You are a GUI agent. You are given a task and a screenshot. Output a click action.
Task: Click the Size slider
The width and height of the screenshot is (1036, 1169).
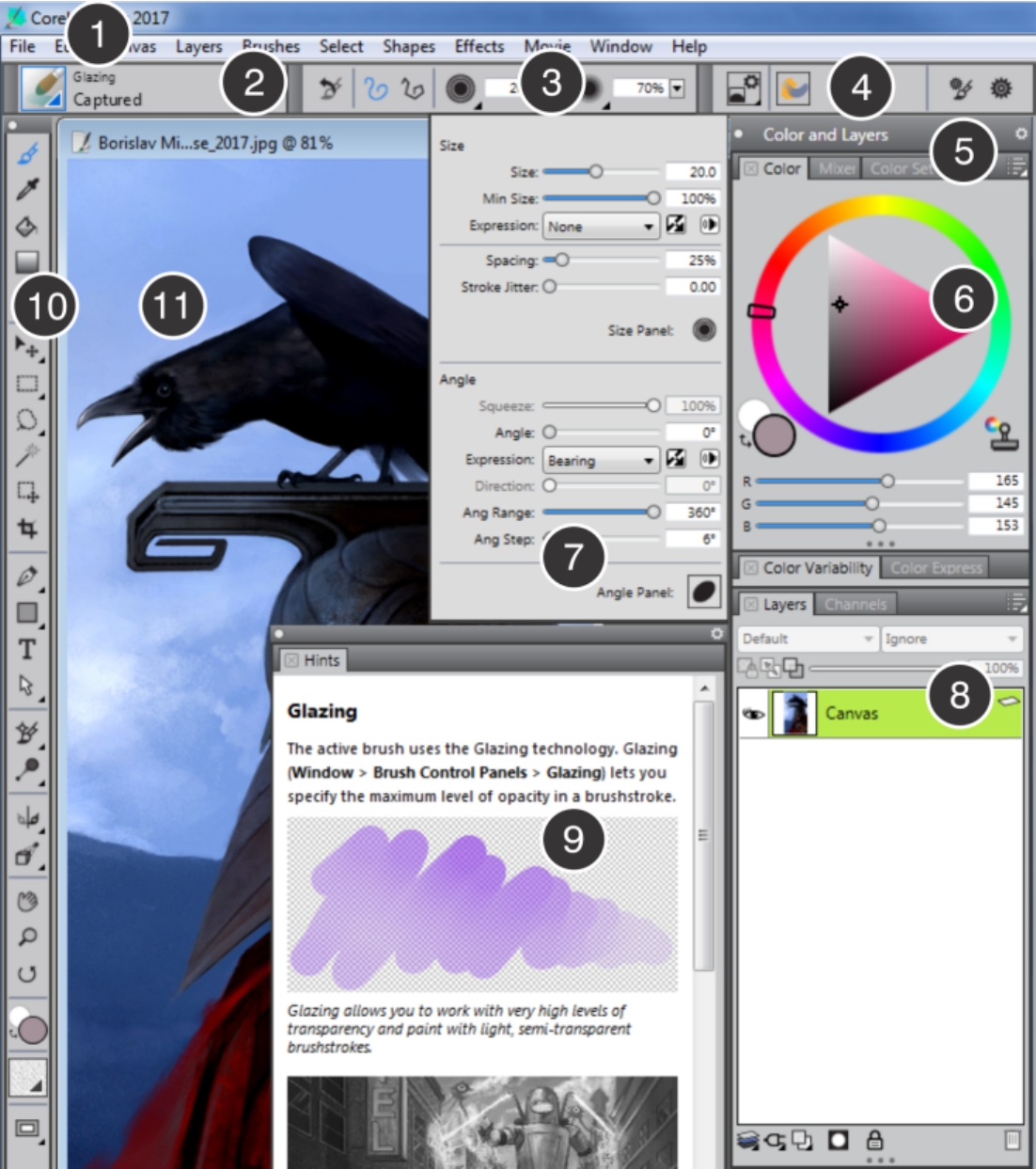click(601, 171)
